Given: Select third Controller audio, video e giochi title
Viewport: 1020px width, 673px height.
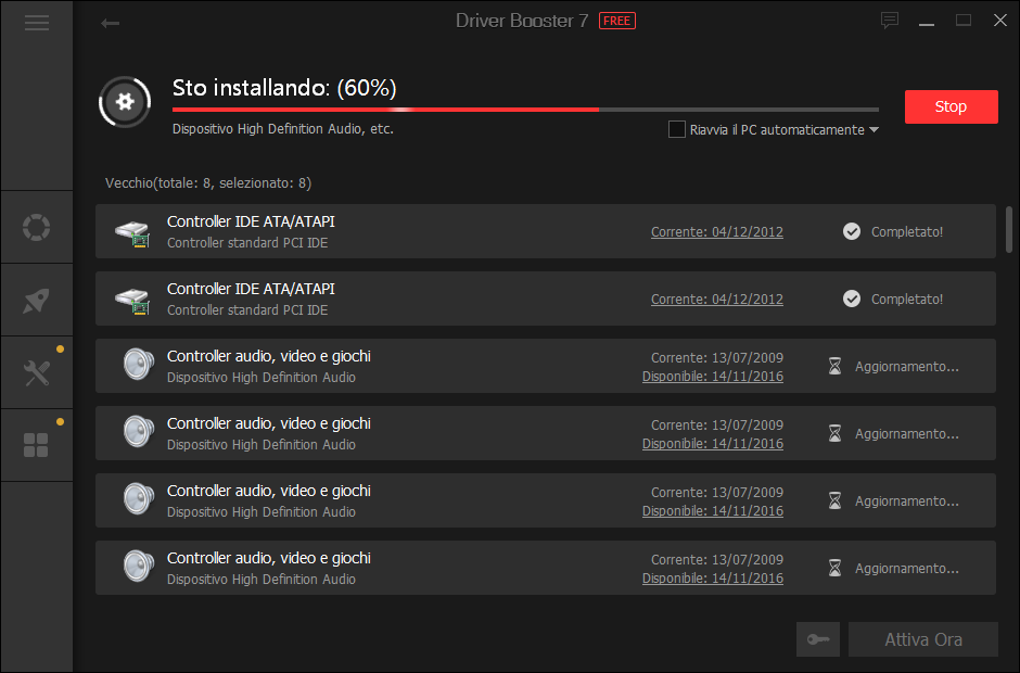Looking at the screenshot, I should [x=269, y=491].
